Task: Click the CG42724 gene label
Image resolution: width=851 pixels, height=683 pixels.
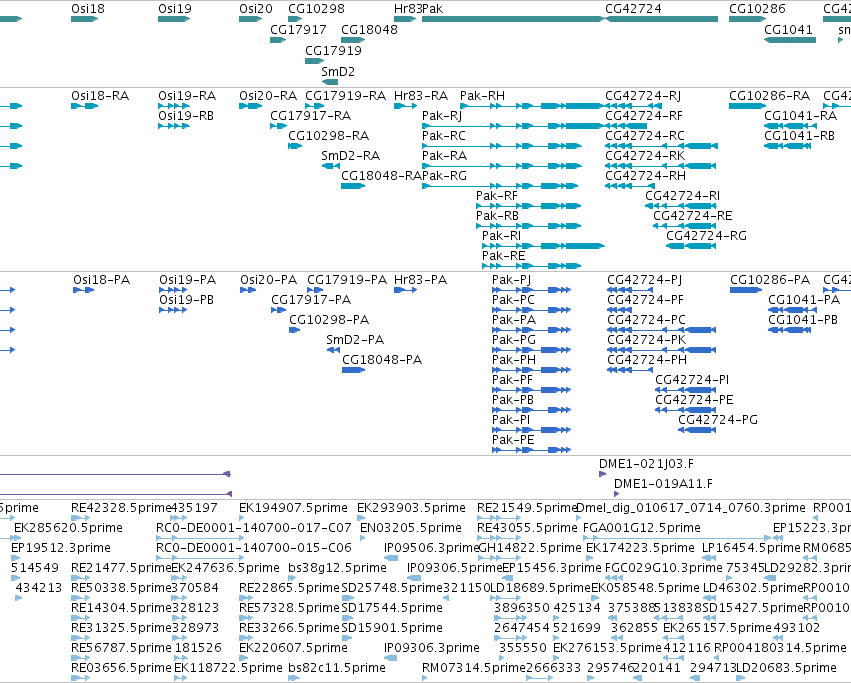Action: pos(633,9)
